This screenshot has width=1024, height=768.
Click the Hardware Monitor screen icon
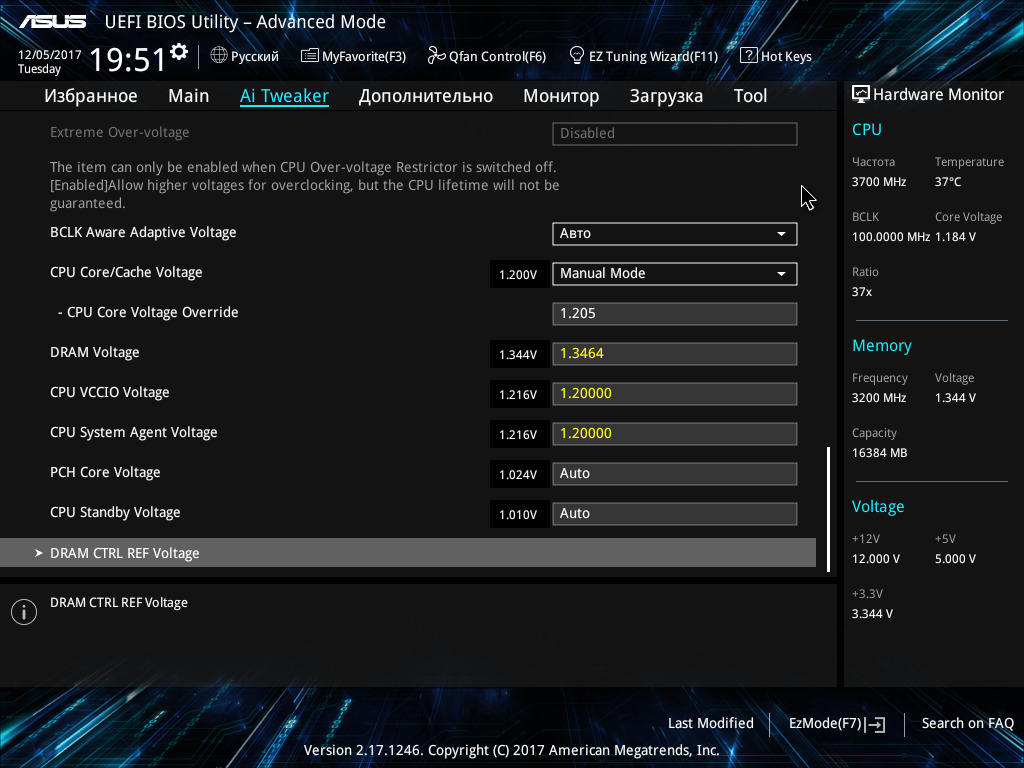861,95
